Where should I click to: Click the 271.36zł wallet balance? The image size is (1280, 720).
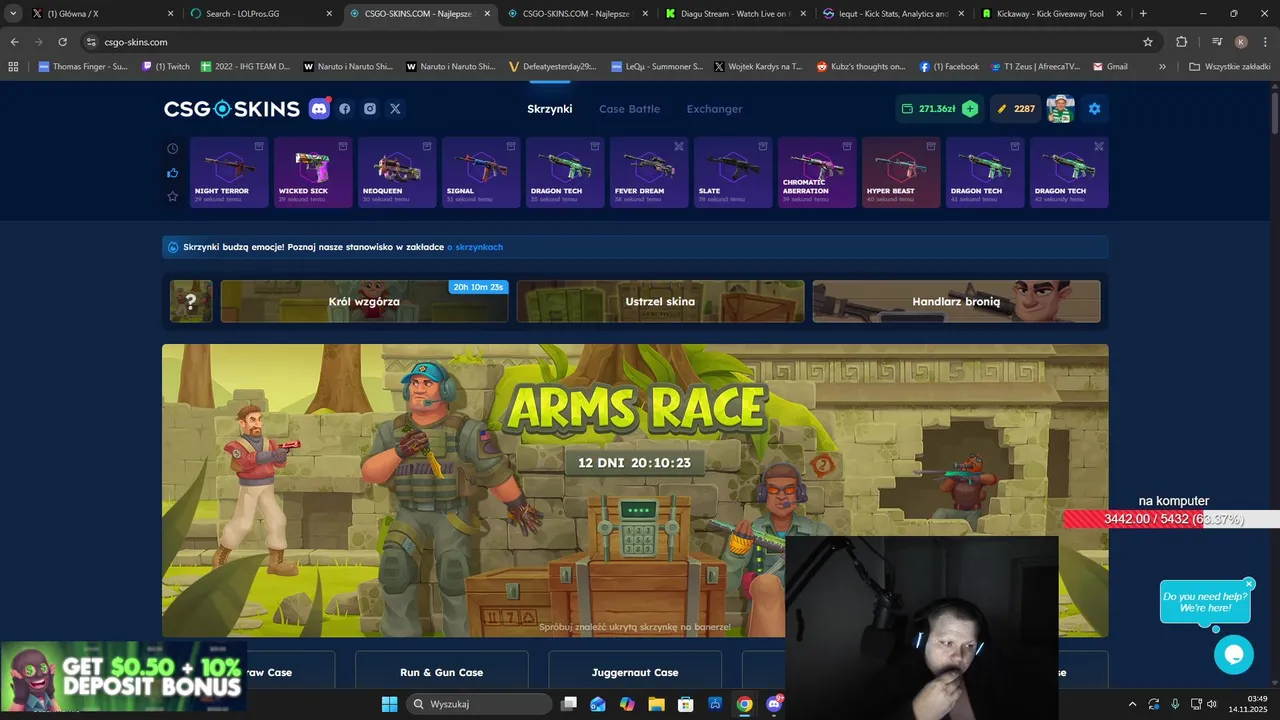(x=928, y=109)
